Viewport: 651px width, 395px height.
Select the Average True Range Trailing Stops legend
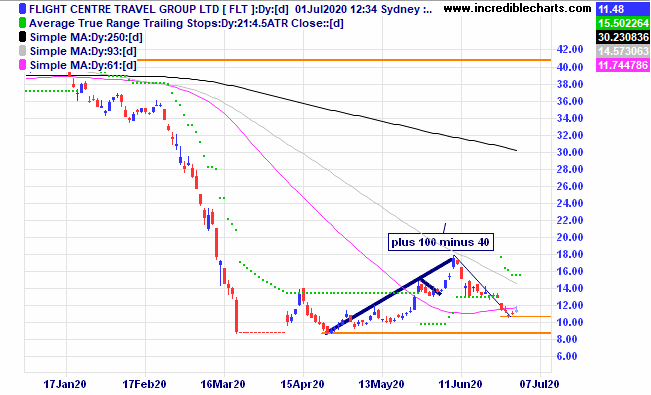(x=186, y=23)
